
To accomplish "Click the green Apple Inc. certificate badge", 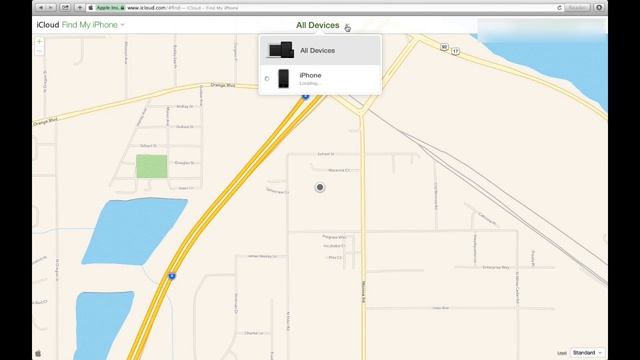I will 110,7.
